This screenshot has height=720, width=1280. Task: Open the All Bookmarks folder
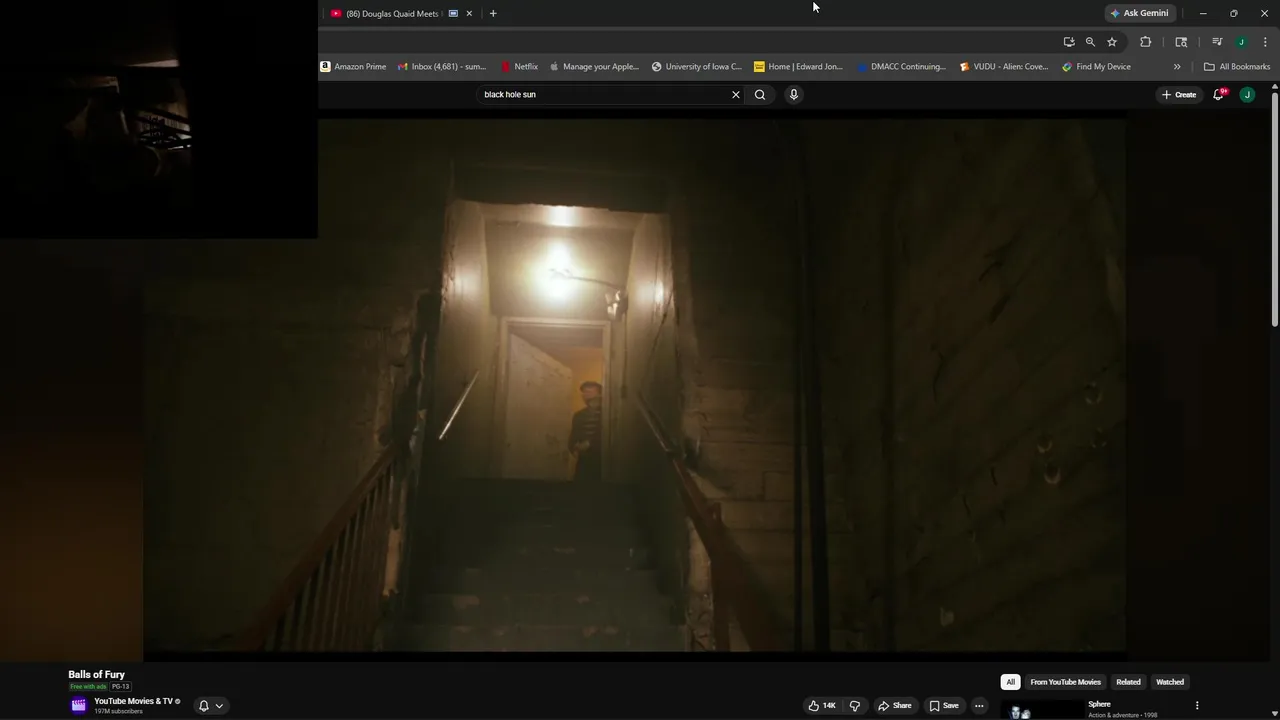coord(1237,67)
